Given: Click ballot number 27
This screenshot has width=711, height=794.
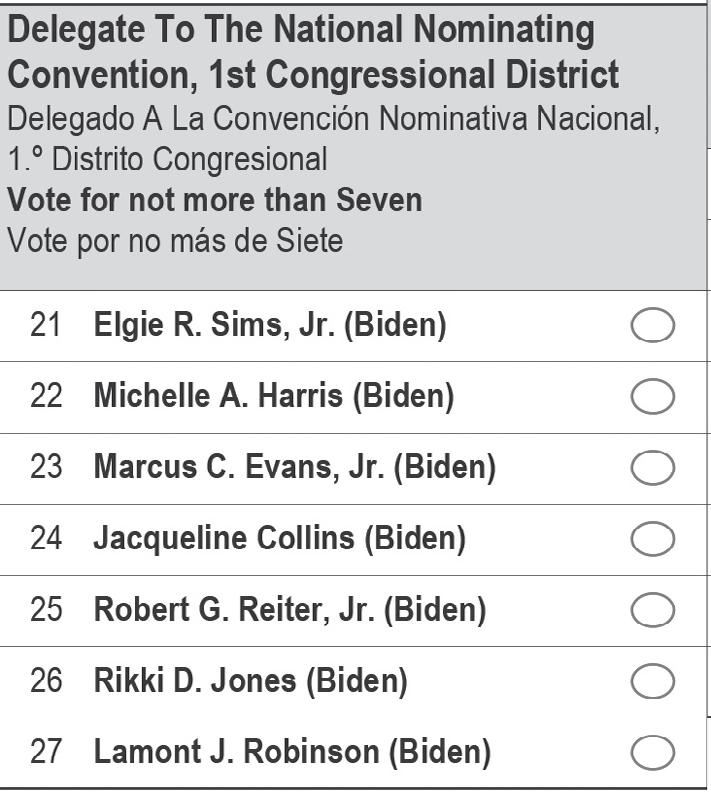Looking at the screenshot, I should [x=46, y=753].
